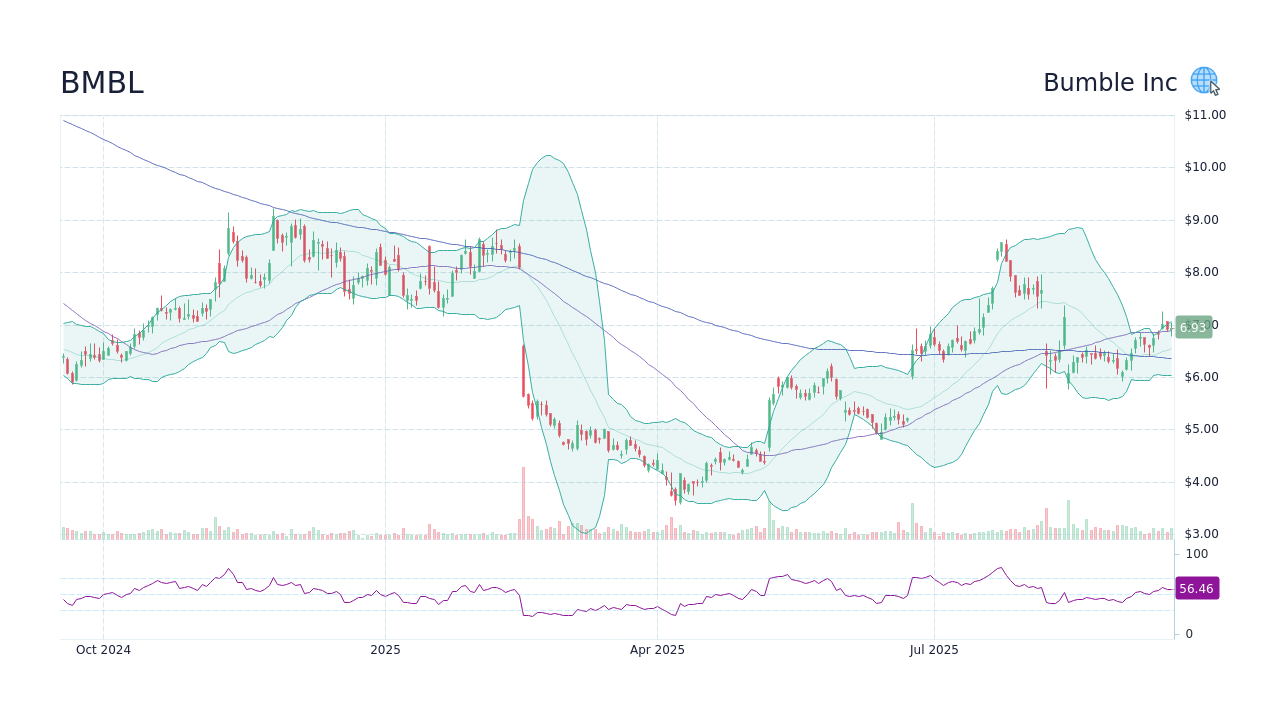Click the Oct 2024 axis label
This screenshot has height=720, width=1280.
pyautogui.click(x=103, y=649)
